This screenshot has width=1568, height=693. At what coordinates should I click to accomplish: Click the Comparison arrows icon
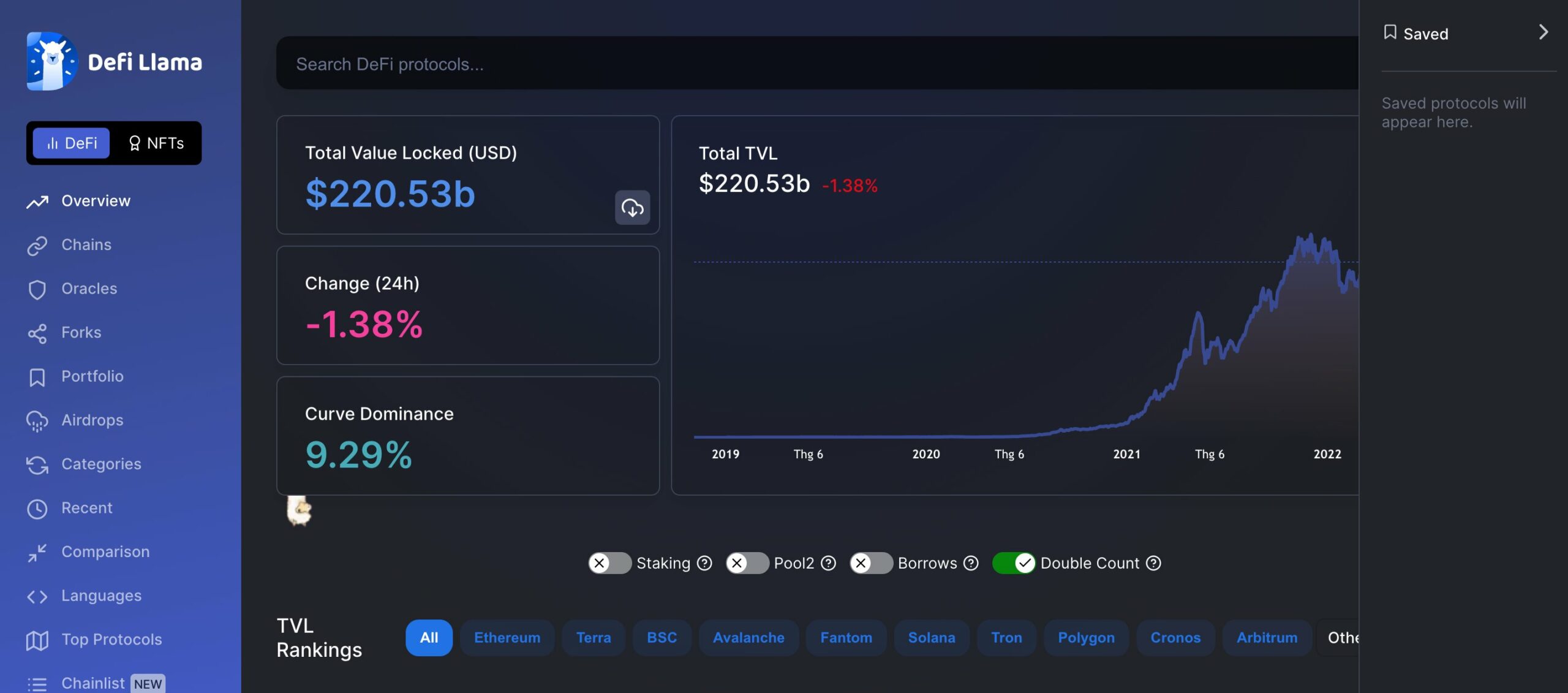coord(37,553)
